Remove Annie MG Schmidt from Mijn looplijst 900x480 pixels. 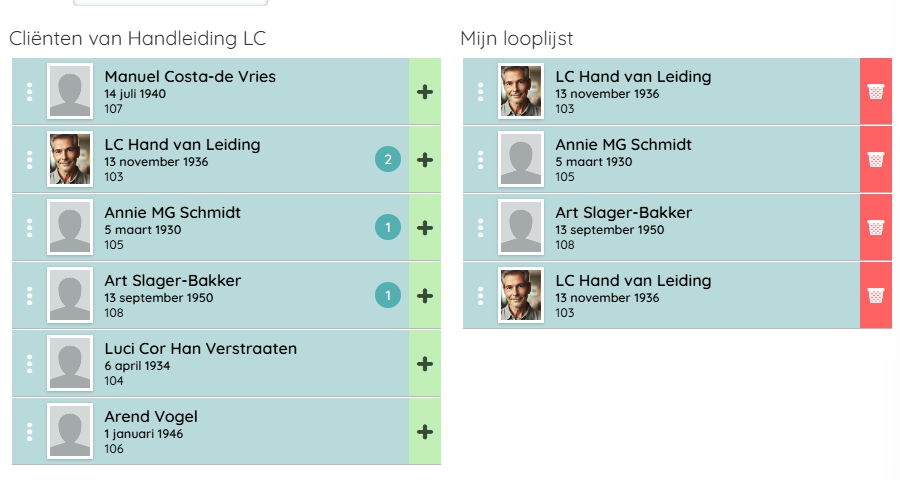click(875, 160)
